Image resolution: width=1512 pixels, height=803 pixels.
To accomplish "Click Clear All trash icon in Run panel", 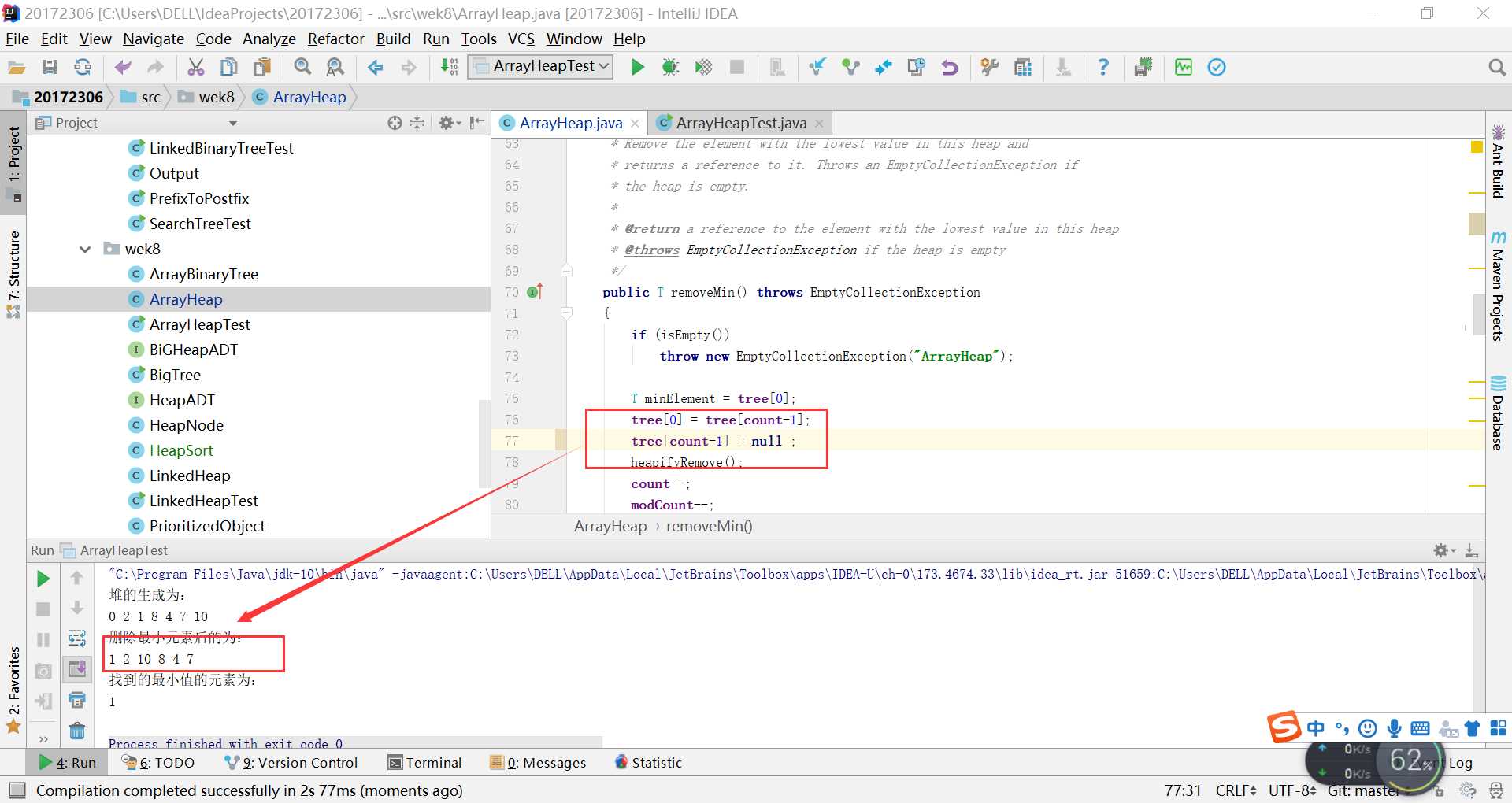I will point(77,731).
